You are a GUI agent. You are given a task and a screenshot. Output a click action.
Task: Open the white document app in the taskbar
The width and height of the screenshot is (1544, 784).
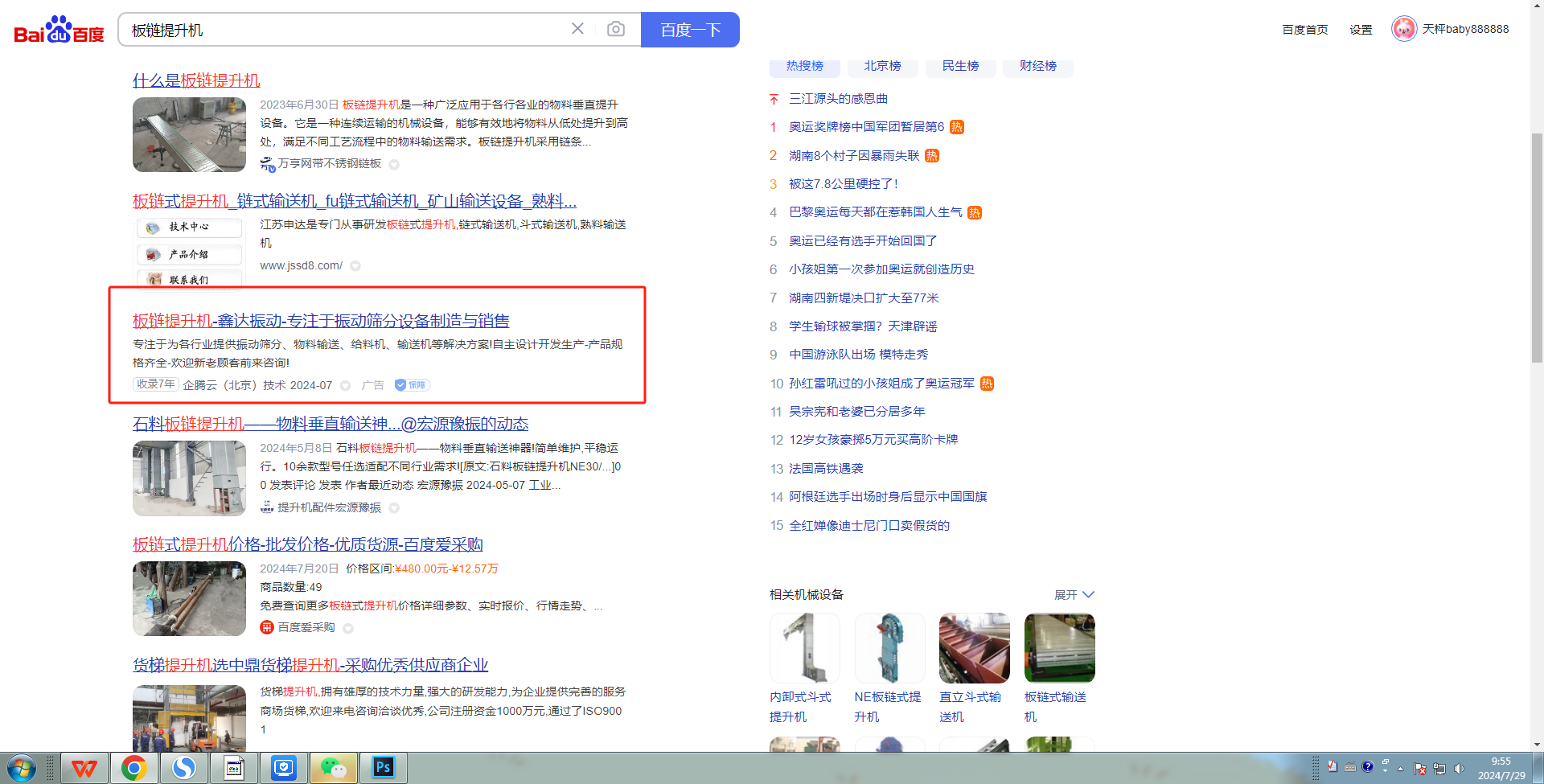coord(234,769)
